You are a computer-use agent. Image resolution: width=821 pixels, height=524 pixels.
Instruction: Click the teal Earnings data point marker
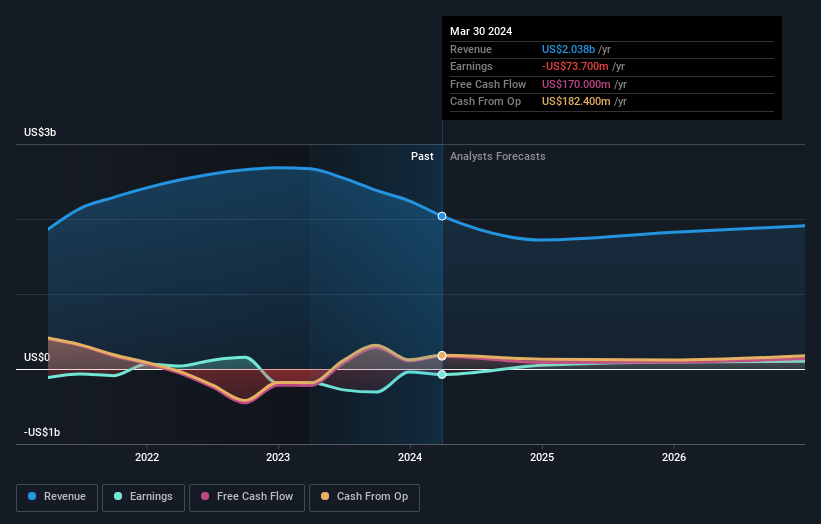pyautogui.click(x=442, y=374)
